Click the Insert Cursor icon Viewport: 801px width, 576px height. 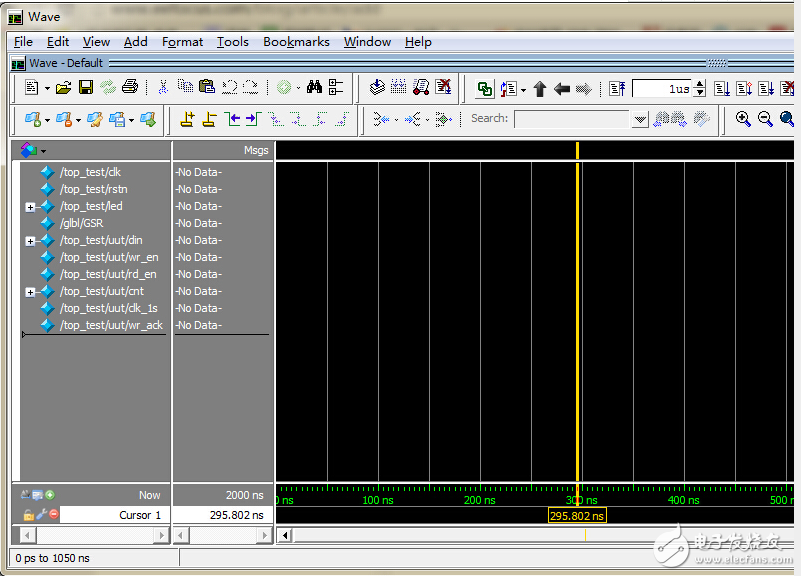(x=187, y=119)
